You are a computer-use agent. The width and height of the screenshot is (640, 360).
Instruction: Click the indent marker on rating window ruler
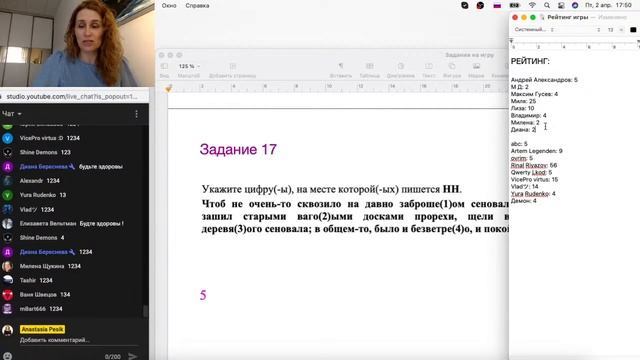tap(511, 41)
